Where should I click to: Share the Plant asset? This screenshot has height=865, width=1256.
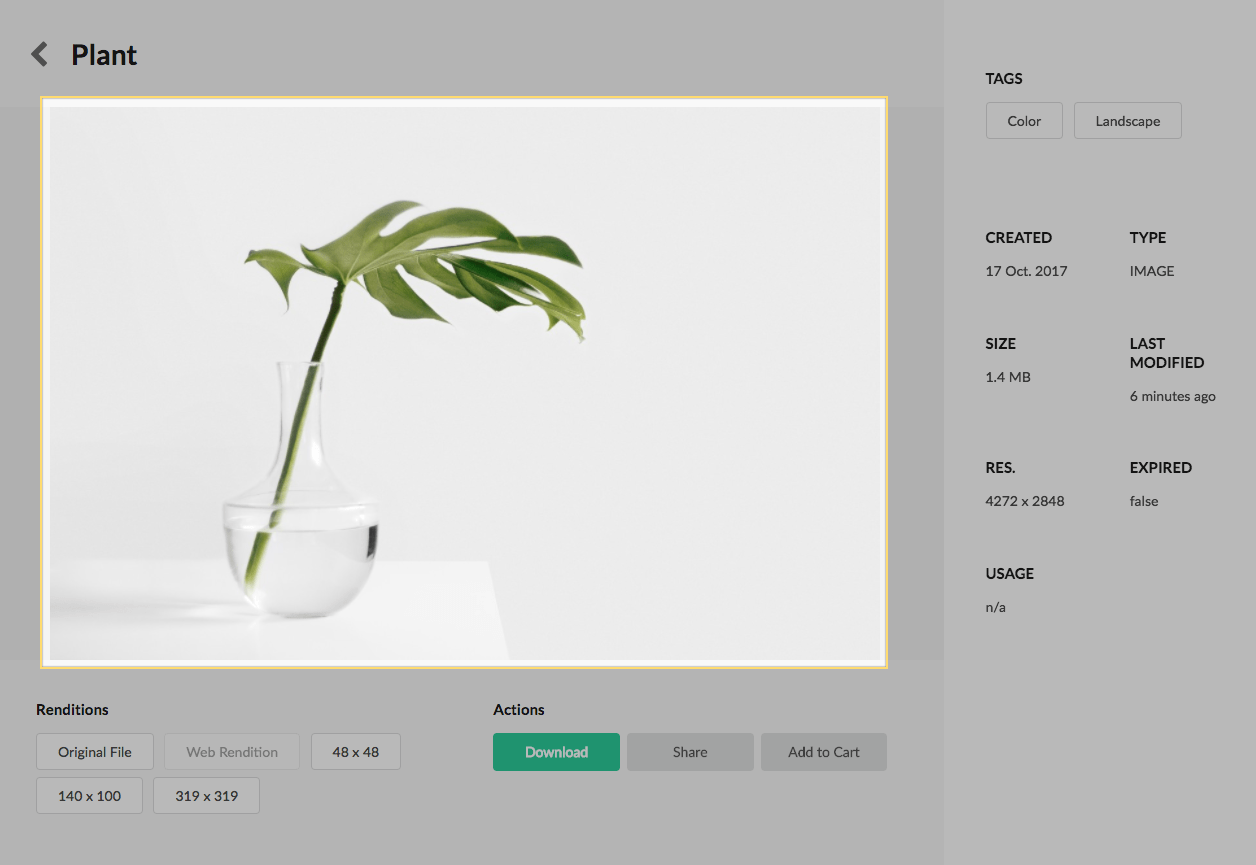[x=690, y=752]
